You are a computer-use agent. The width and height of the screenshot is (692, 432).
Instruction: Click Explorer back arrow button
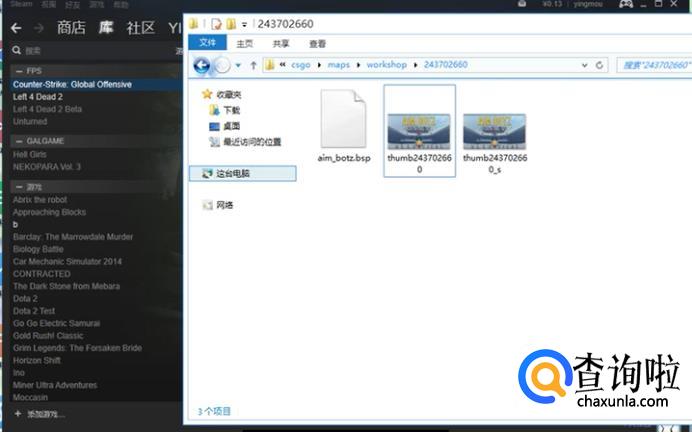pos(202,66)
